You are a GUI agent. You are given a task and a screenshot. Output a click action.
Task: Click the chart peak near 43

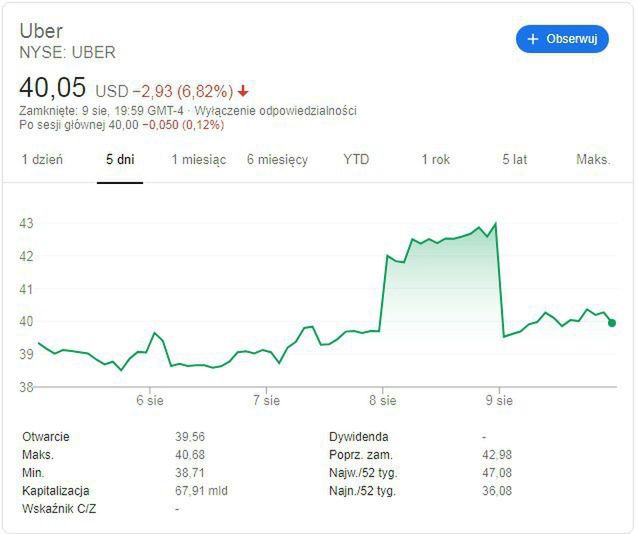point(495,224)
